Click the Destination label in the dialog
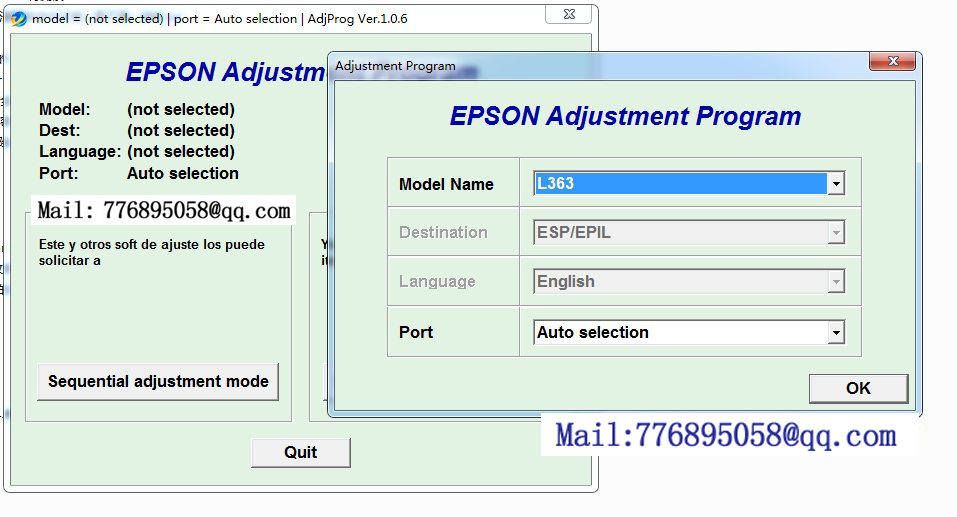The height and width of the screenshot is (517, 957). tap(443, 233)
